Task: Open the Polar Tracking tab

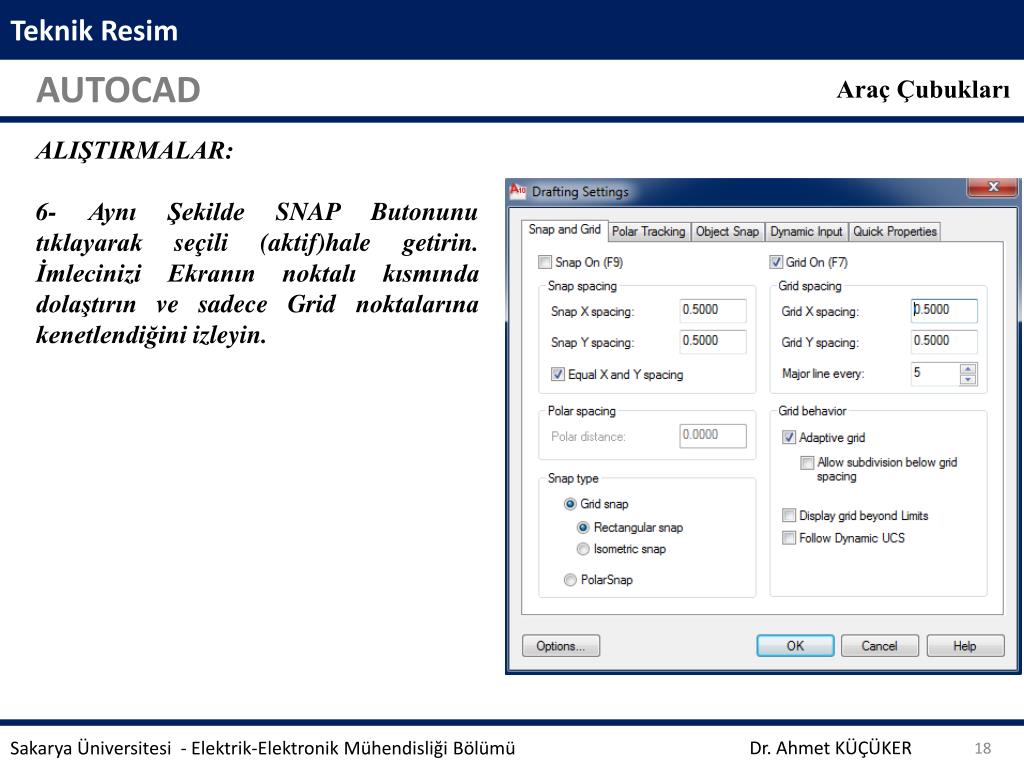Action: (x=648, y=231)
